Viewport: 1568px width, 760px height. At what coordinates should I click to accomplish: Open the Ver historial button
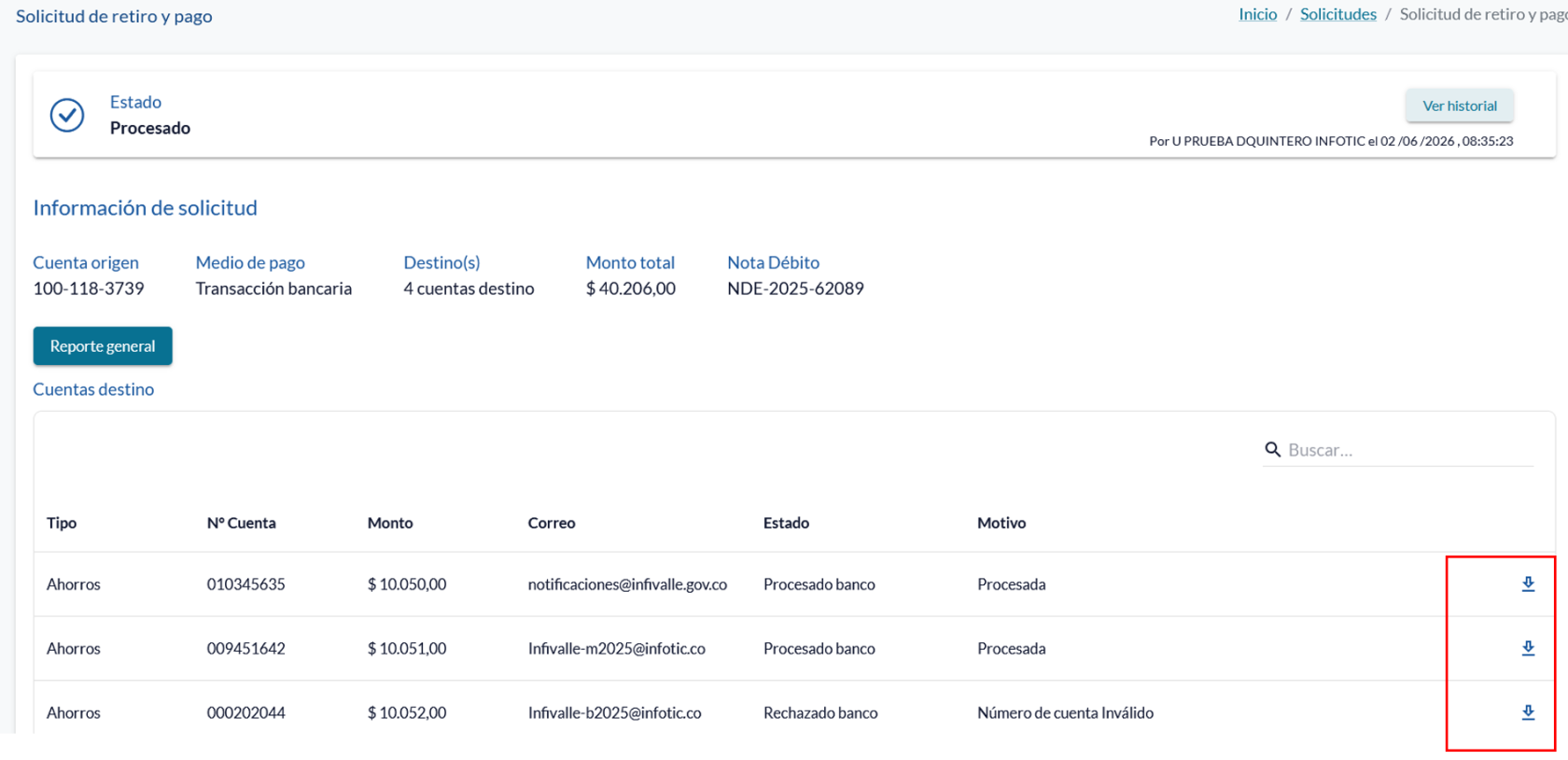pyautogui.click(x=1460, y=106)
